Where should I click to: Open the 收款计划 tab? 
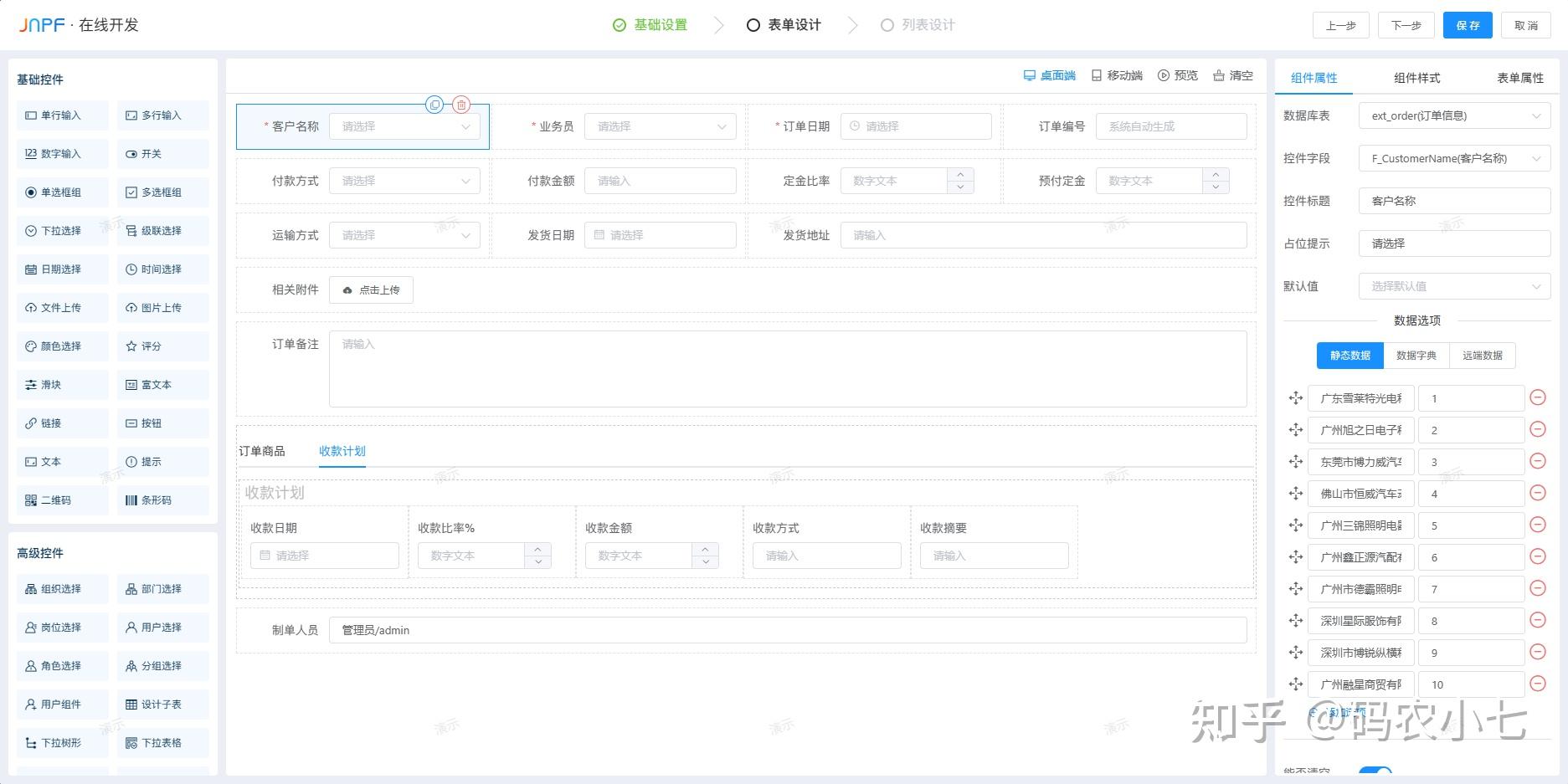click(342, 451)
